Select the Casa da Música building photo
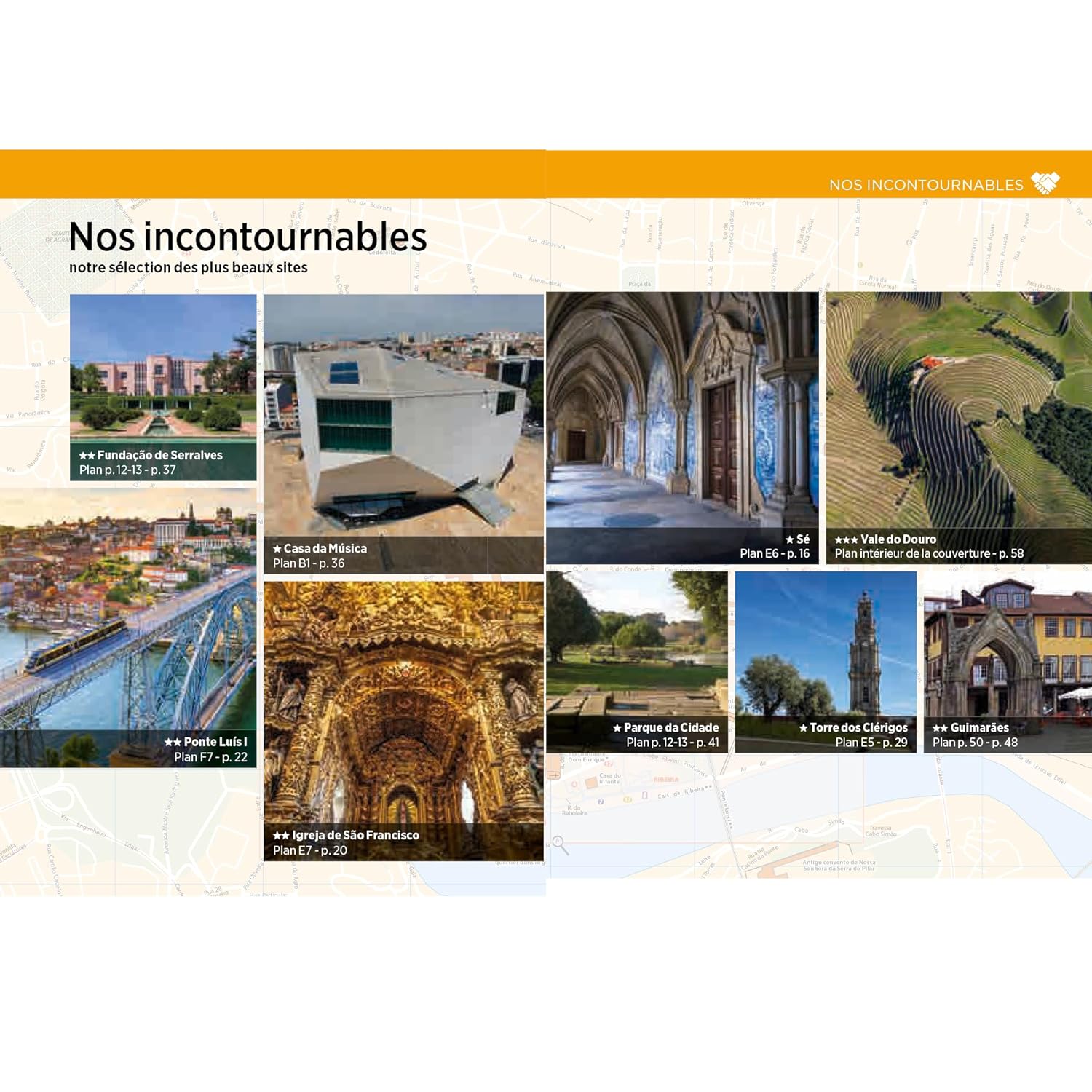The width and height of the screenshot is (1092, 1092). tap(403, 415)
